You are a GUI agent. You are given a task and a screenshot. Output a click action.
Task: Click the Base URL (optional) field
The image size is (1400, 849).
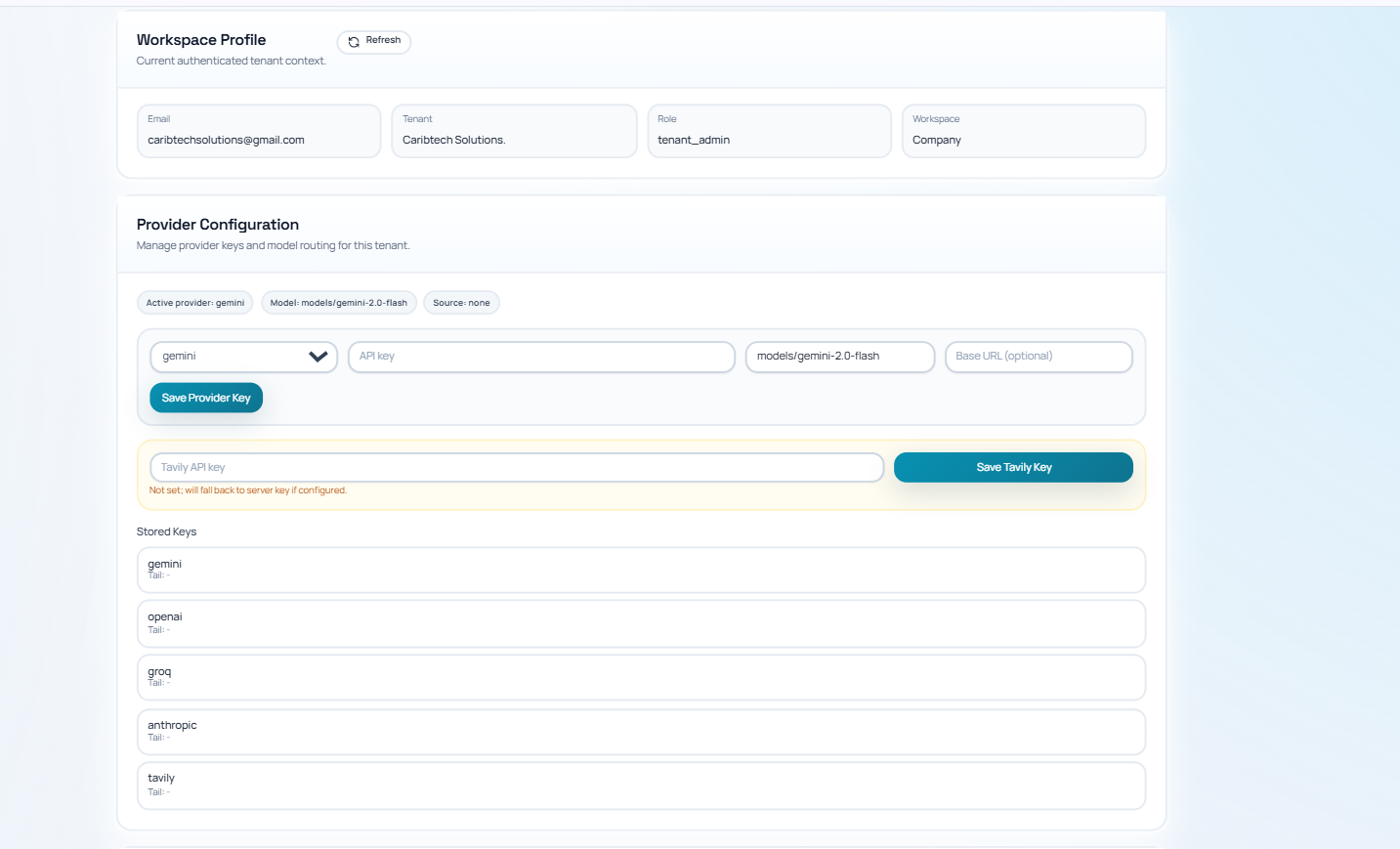(x=1039, y=357)
